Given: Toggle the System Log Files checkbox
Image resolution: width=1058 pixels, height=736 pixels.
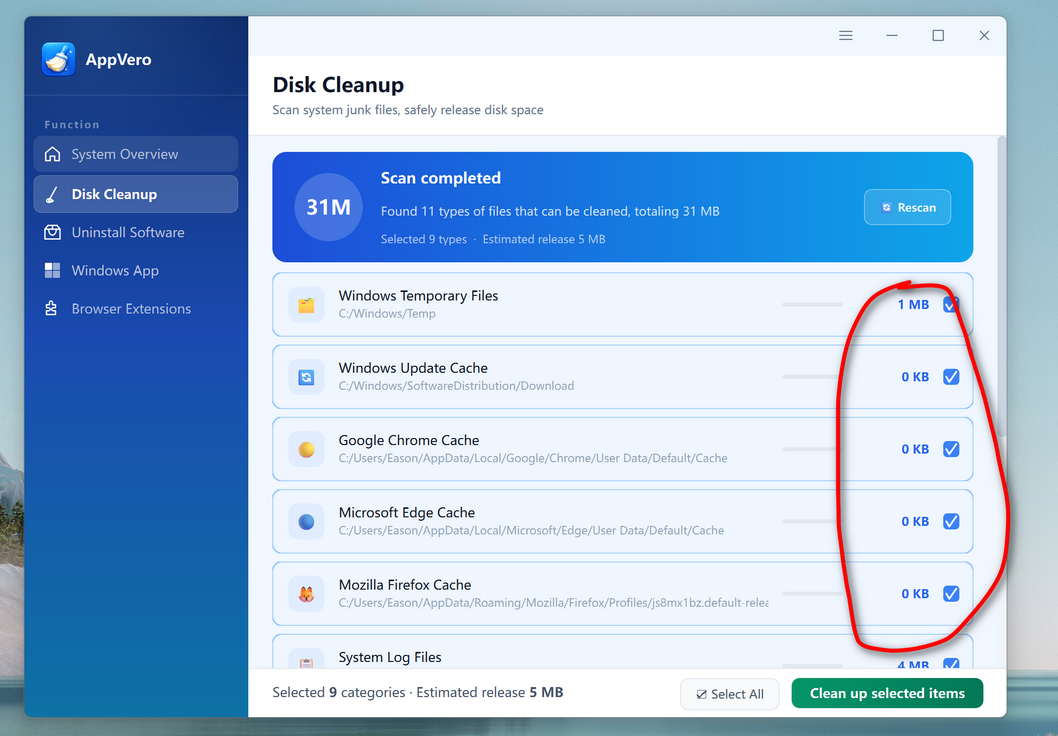Looking at the screenshot, I should pyautogui.click(x=951, y=664).
